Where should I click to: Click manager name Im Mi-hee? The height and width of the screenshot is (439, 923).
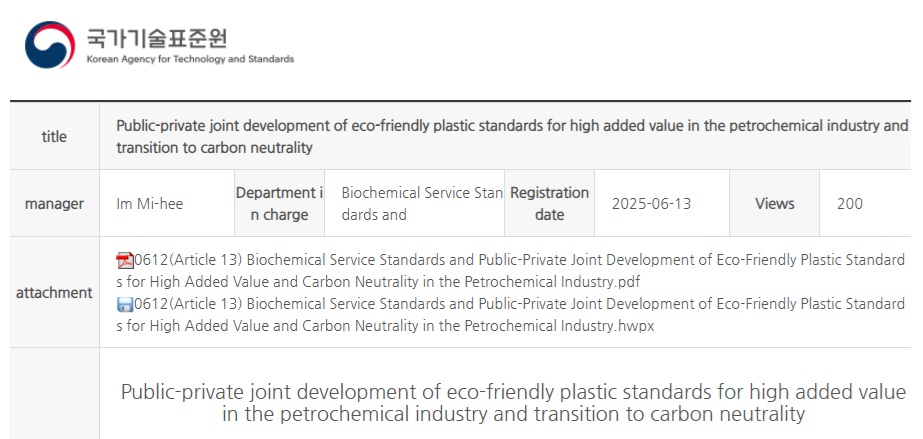point(150,204)
